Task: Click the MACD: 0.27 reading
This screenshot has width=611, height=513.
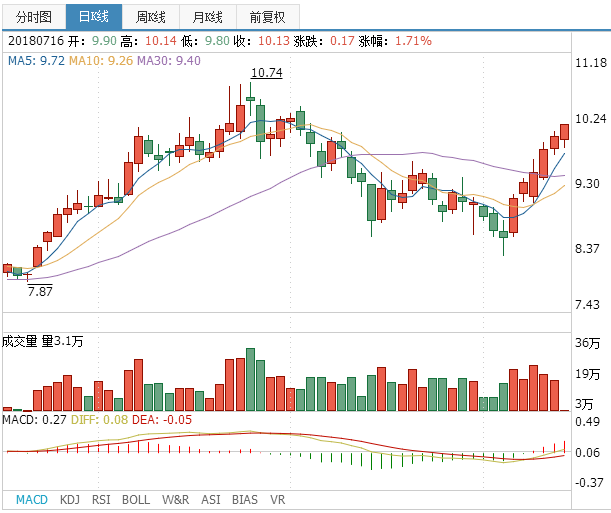Action: pyautogui.click(x=34, y=420)
